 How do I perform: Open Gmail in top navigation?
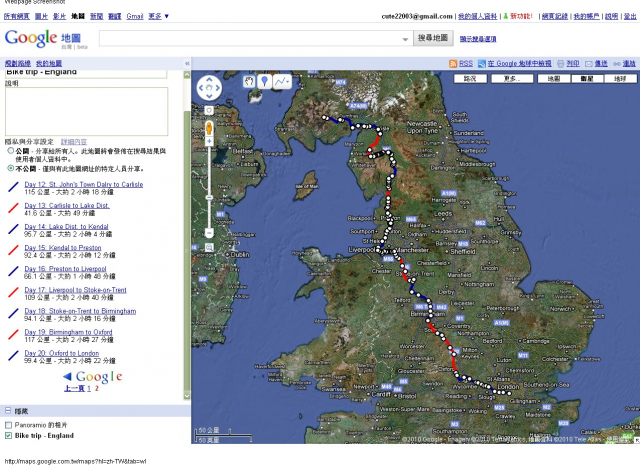[135, 16]
